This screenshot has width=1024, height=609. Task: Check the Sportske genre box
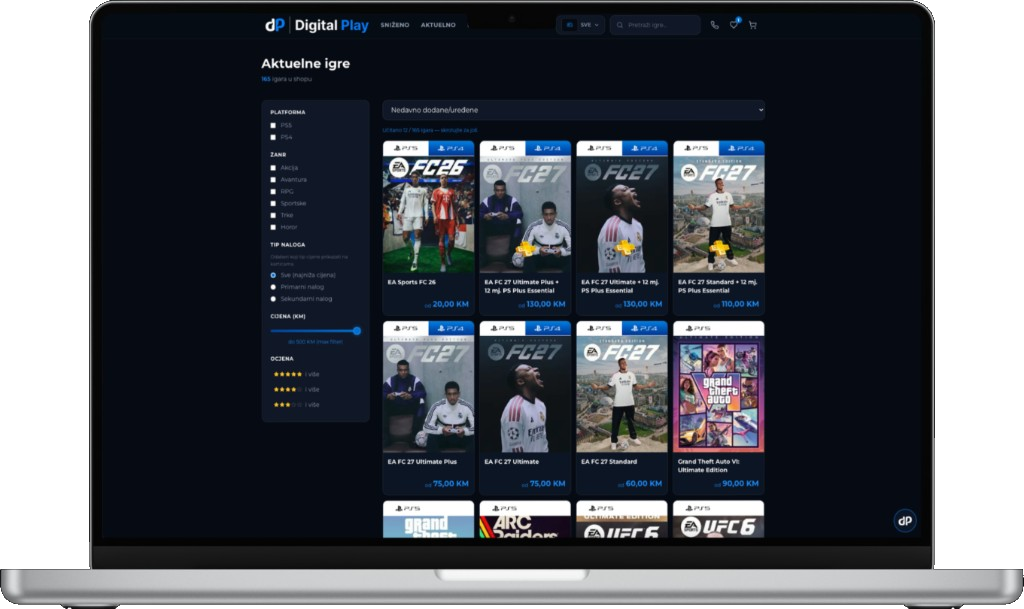(x=273, y=203)
